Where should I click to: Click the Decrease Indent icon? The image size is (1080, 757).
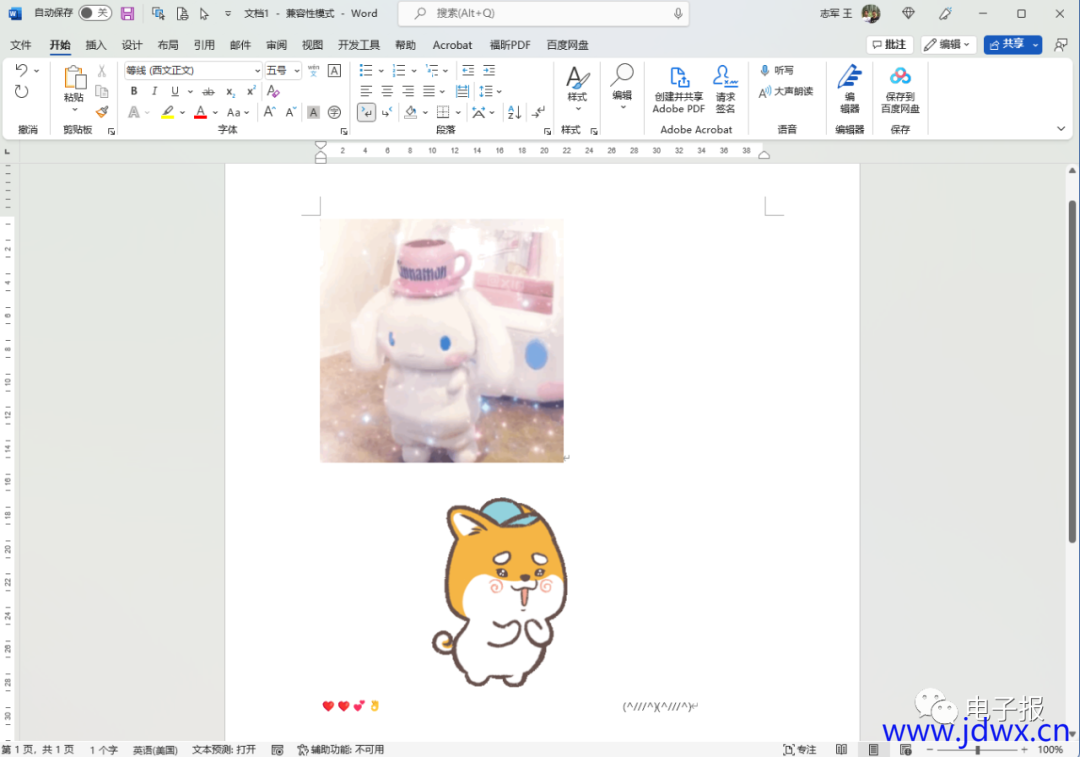(468, 70)
